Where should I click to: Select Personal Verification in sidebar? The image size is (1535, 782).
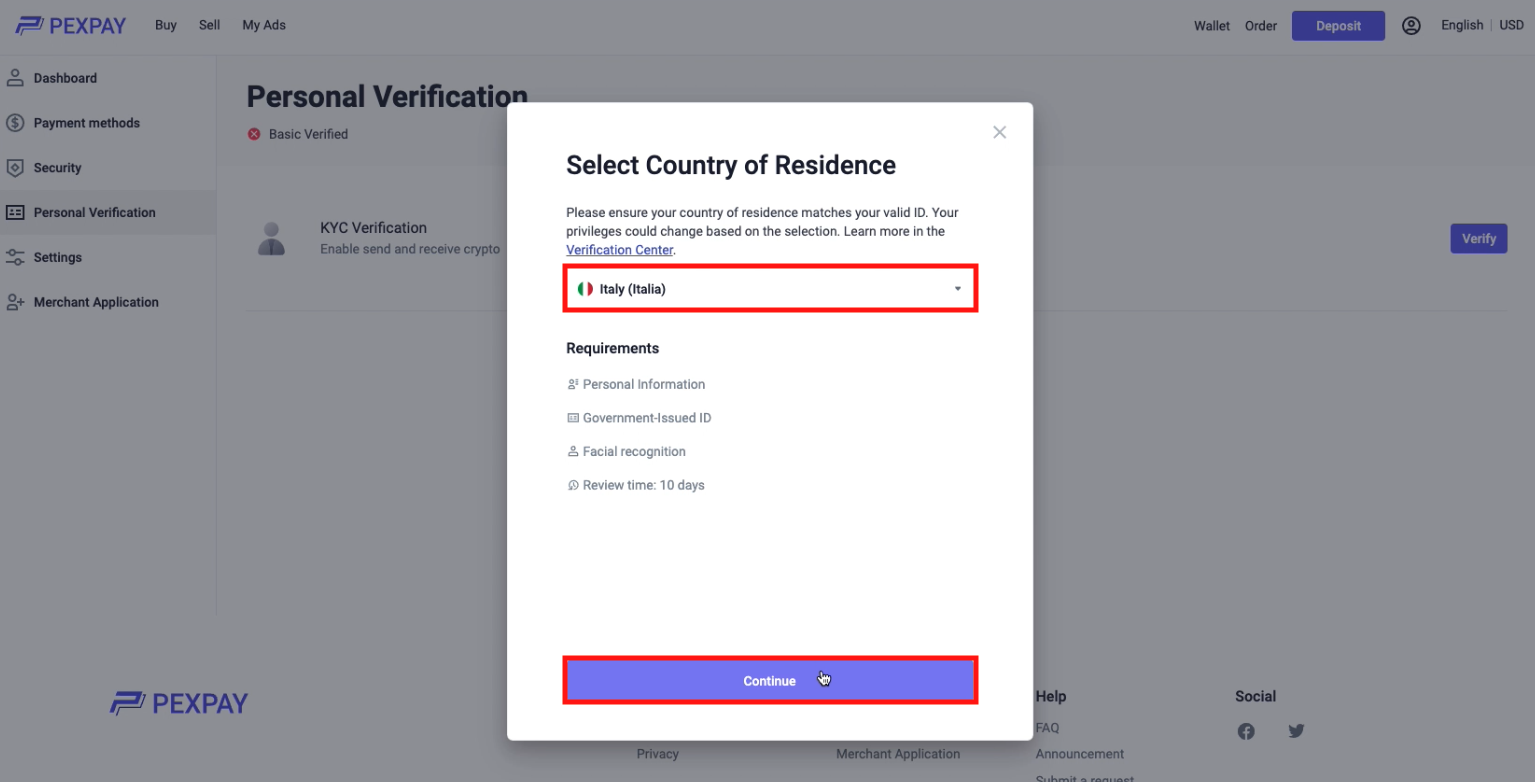(x=94, y=213)
